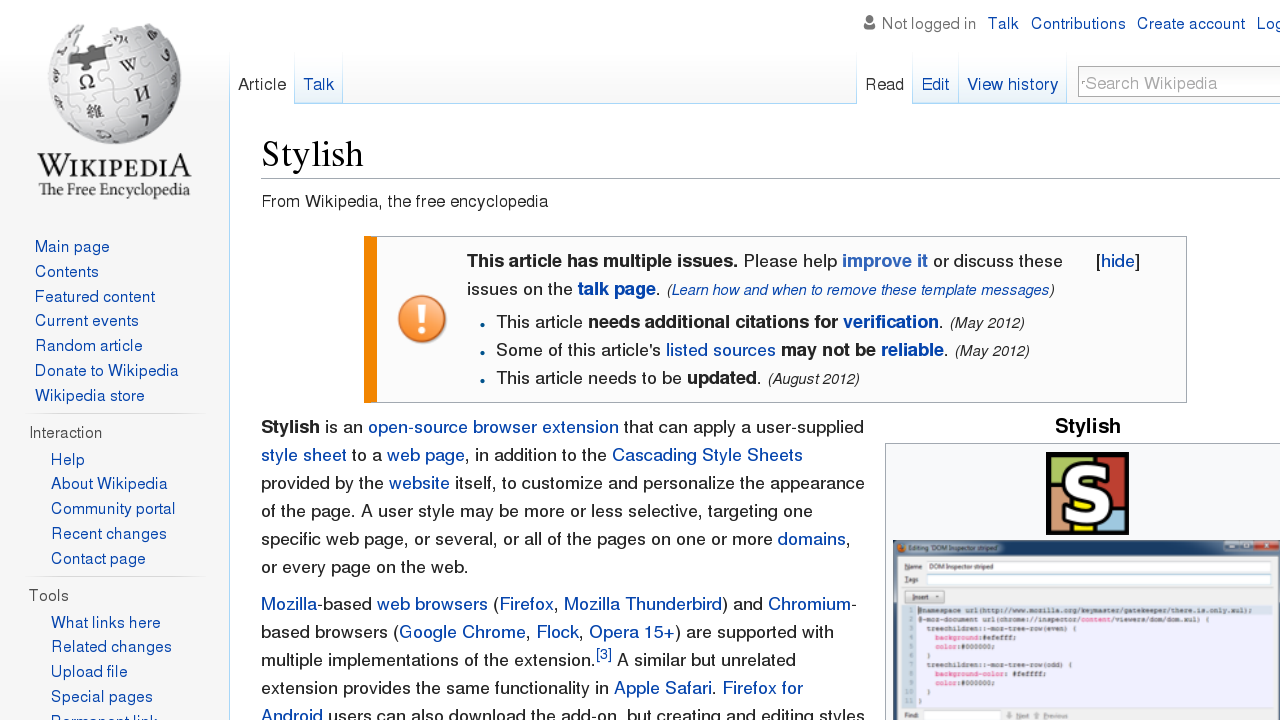Follow the web page link
This screenshot has height=720, width=1280.
tap(426, 455)
